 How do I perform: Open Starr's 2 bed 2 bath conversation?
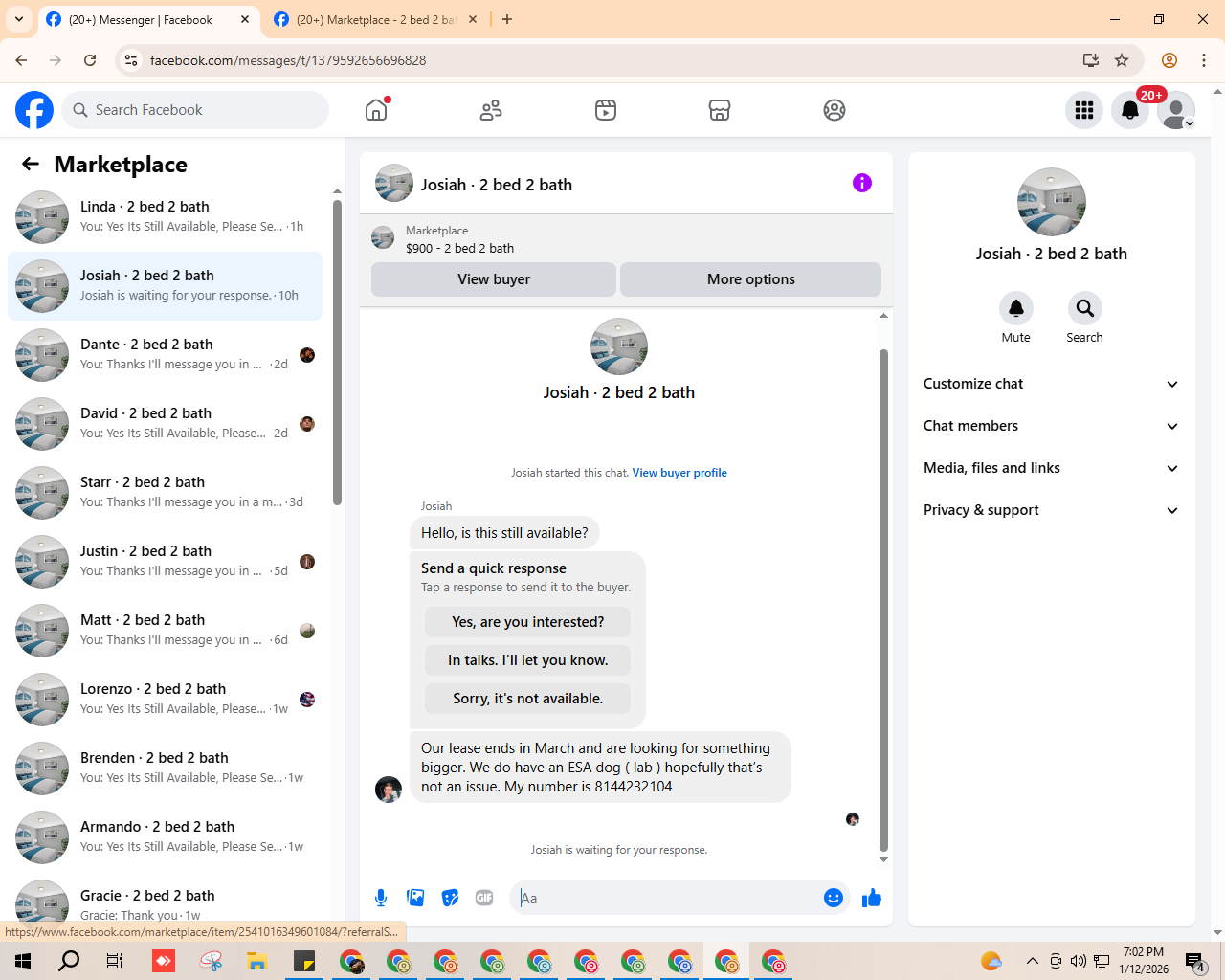(x=165, y=493)
